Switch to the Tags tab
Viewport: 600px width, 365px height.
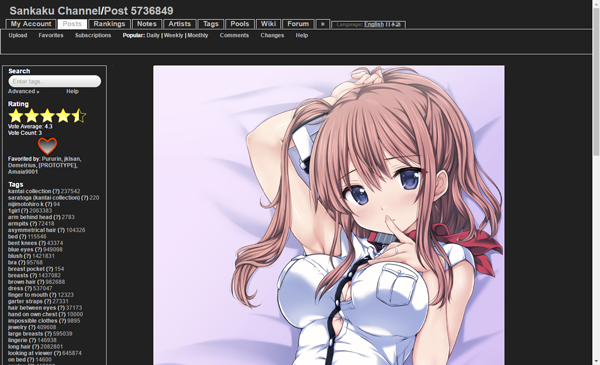pyautogui.click(x=211, y=24)
